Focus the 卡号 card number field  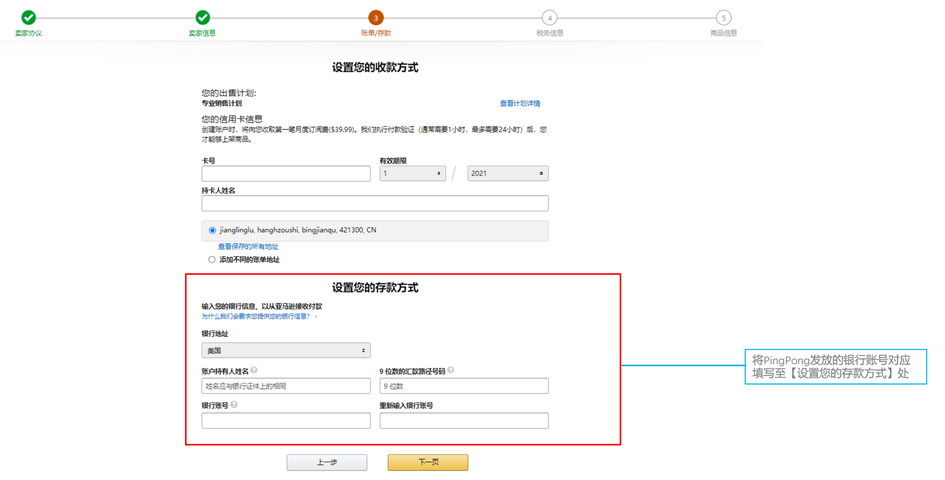(285, 173)
